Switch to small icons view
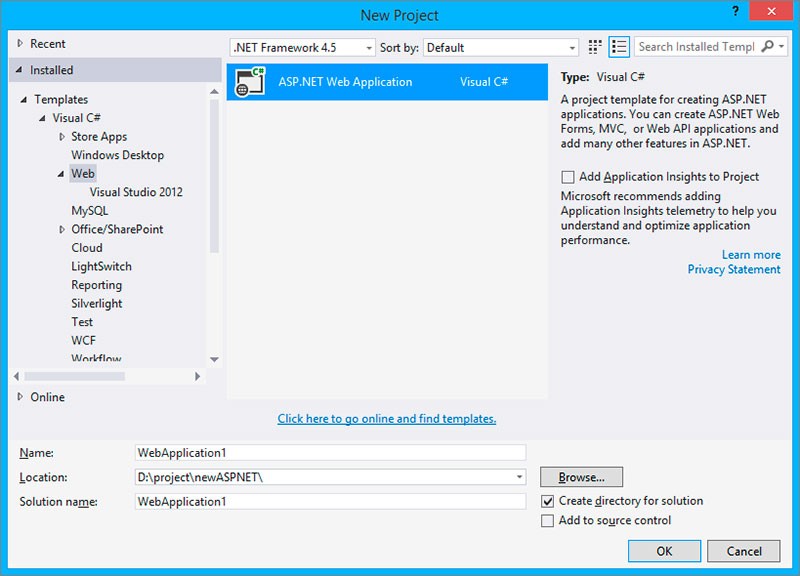This screenshot has width=800, height=576. (x=595, y=47)
